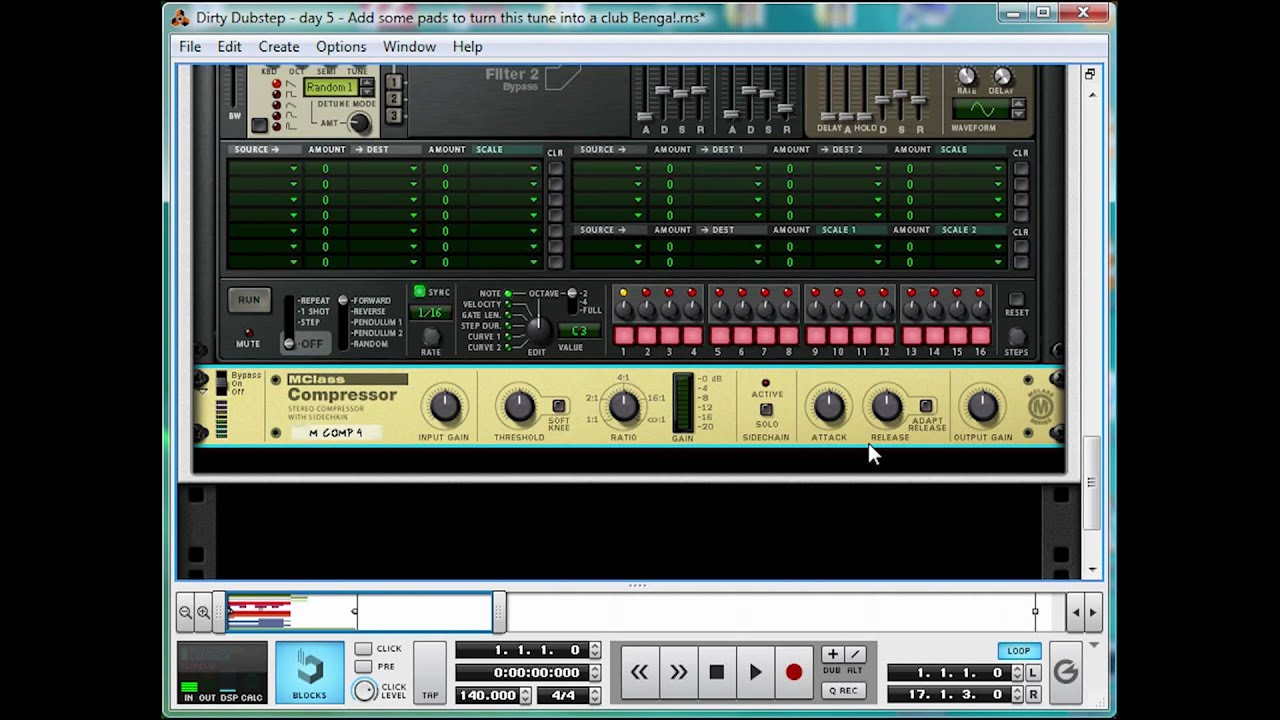Open first Dest 1 dropdown in right matrix
Viewport: 1280px width, 720px height.
coord(730,169)
